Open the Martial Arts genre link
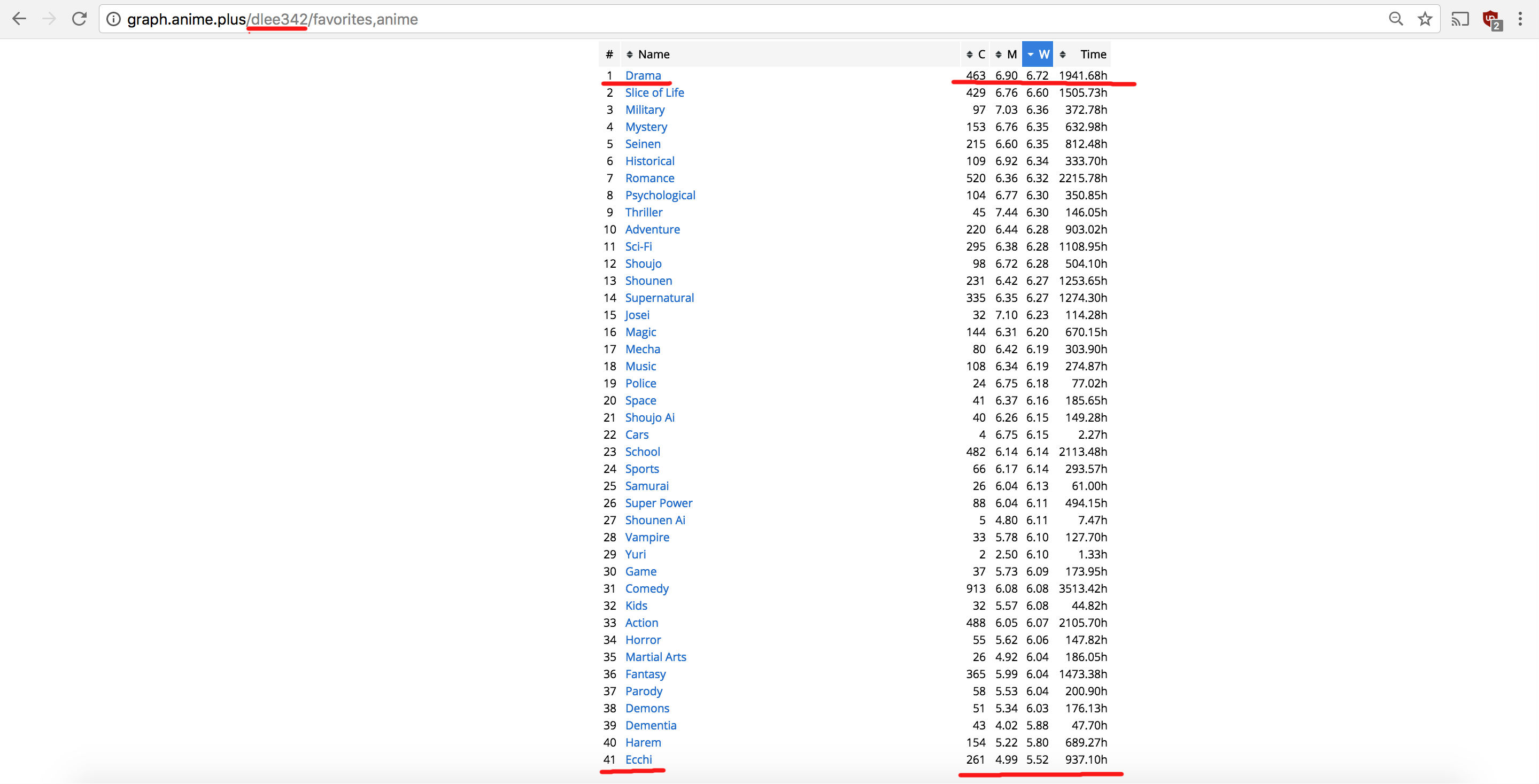Viewport: 1539px width, 784px height. click(x=655, y=657)
